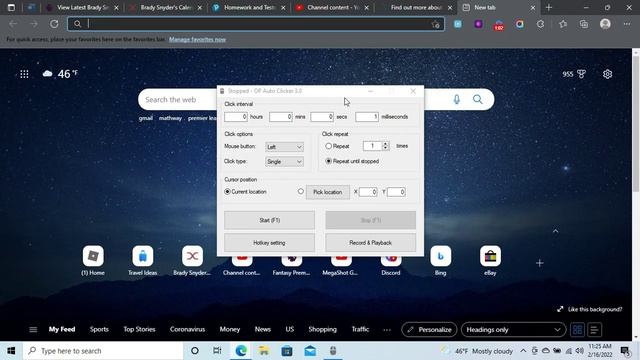
Task: Open Mail app from the taskbar
Action: pyautogui.click(x=310, y=351)
